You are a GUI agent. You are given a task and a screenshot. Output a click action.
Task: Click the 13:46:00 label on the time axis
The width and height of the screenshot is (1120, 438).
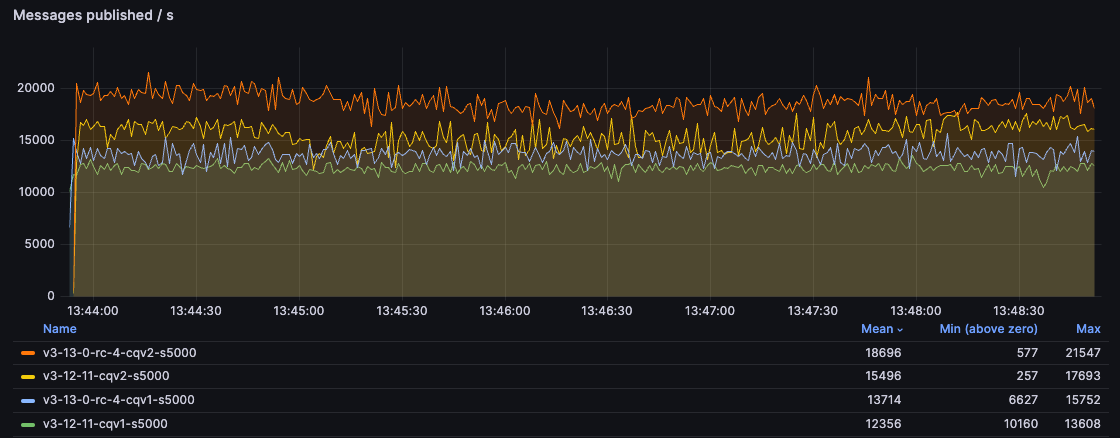point(505,311)
